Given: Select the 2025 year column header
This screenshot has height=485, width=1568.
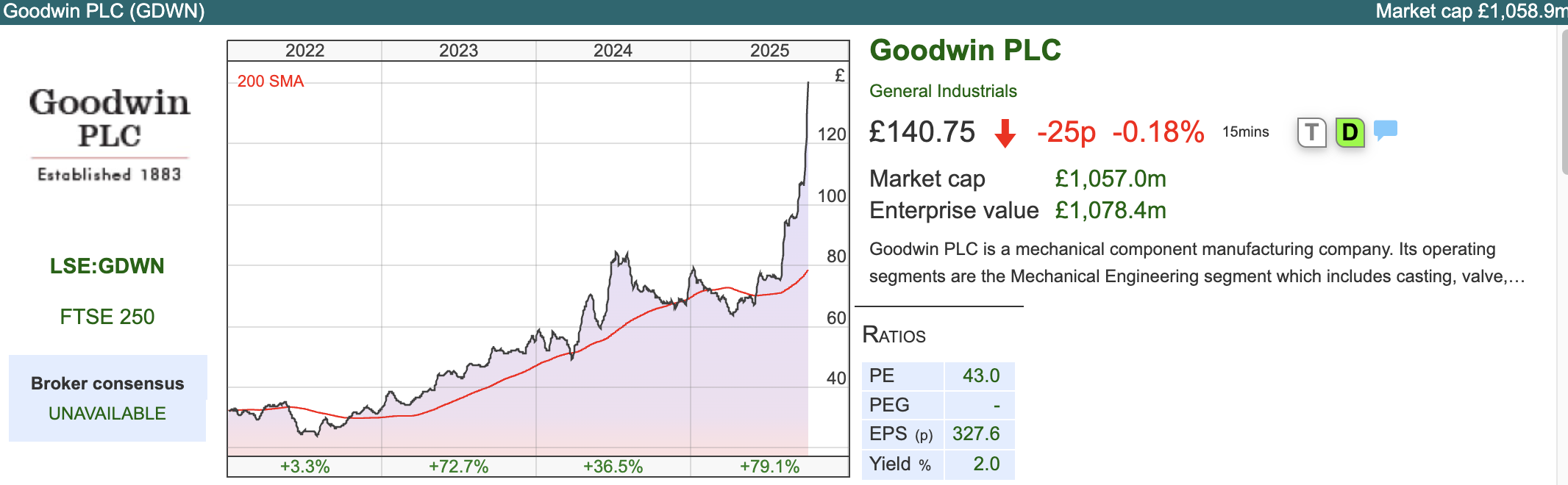Looking at the screenshot, I should (769, 51).
